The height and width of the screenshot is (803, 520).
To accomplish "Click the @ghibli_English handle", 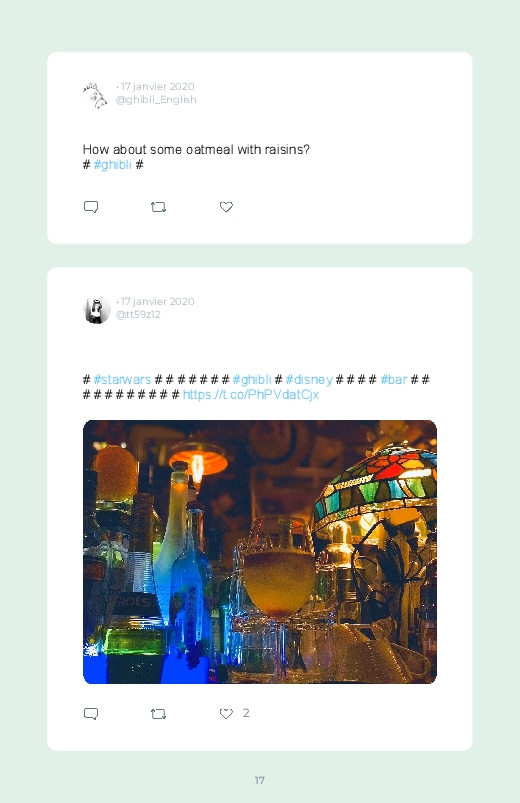I will pyautogui.click(x=156, y=99).
